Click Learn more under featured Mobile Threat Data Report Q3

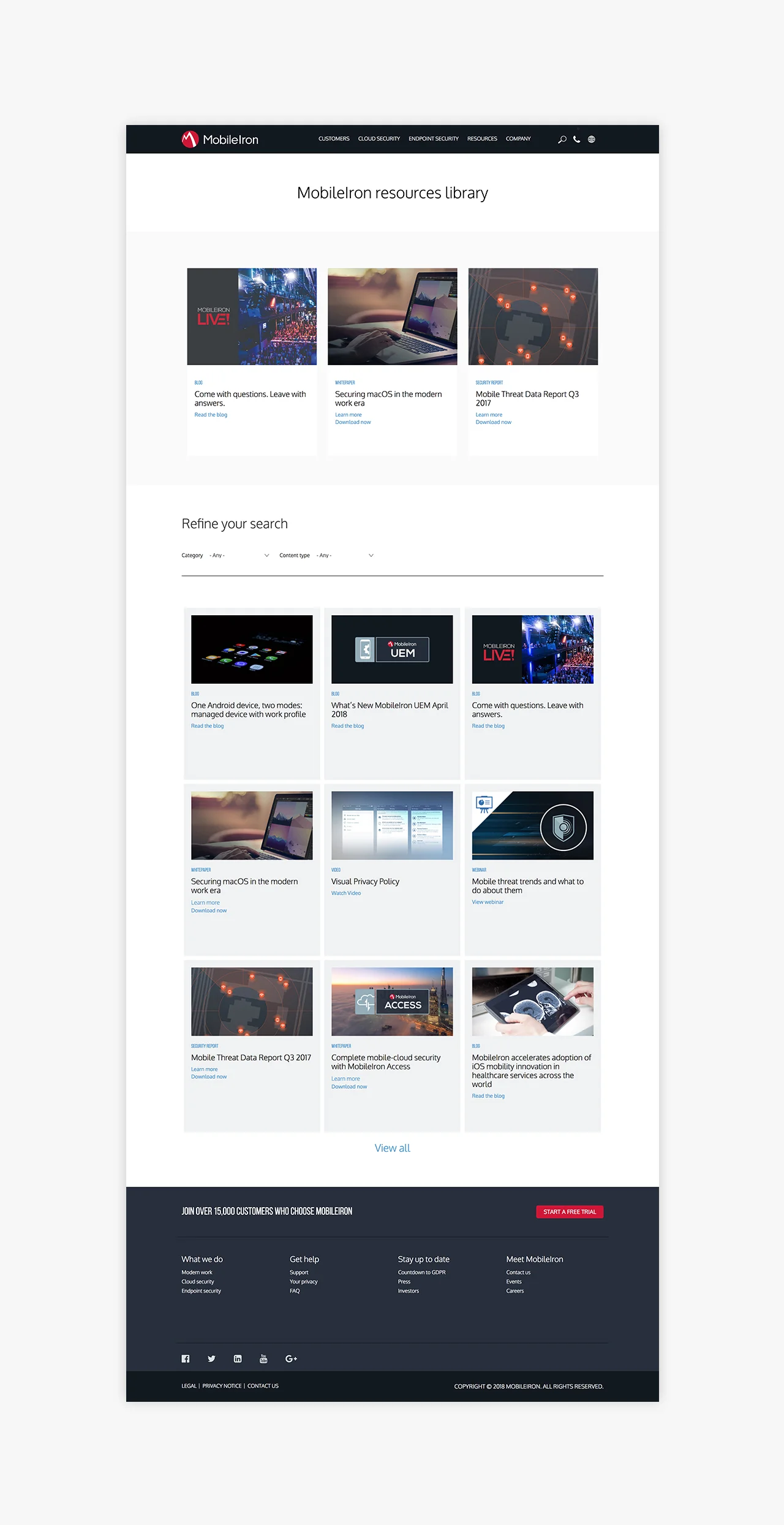click(489, 415)
